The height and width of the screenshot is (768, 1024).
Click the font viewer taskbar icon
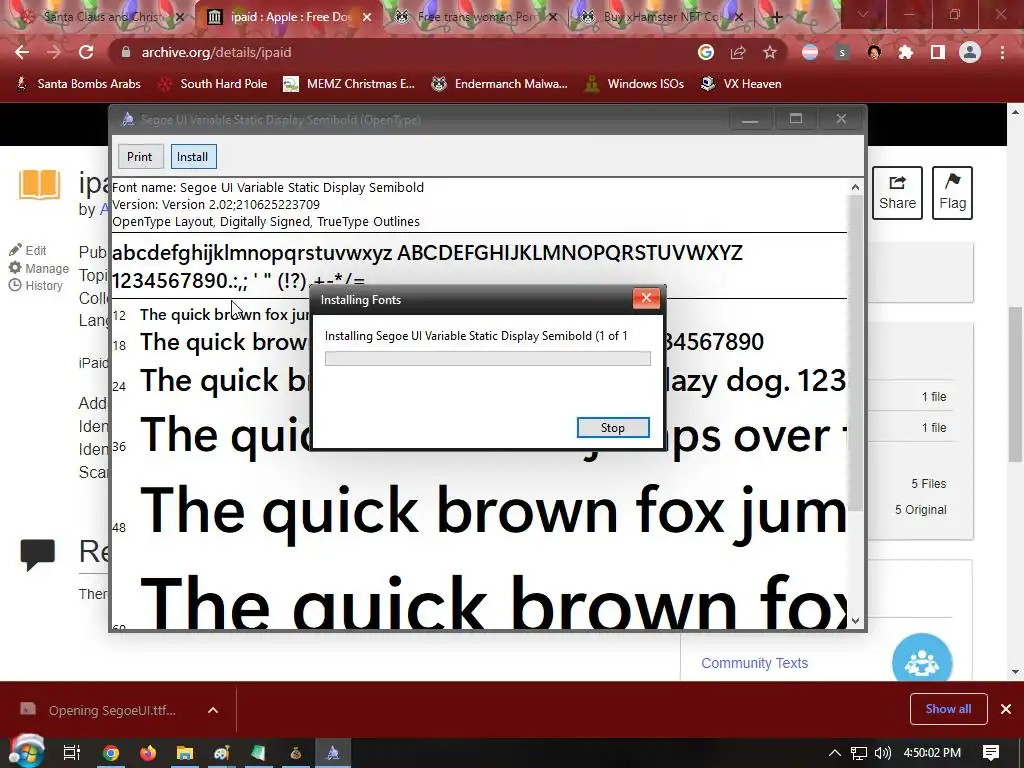[x=333, y=753]
